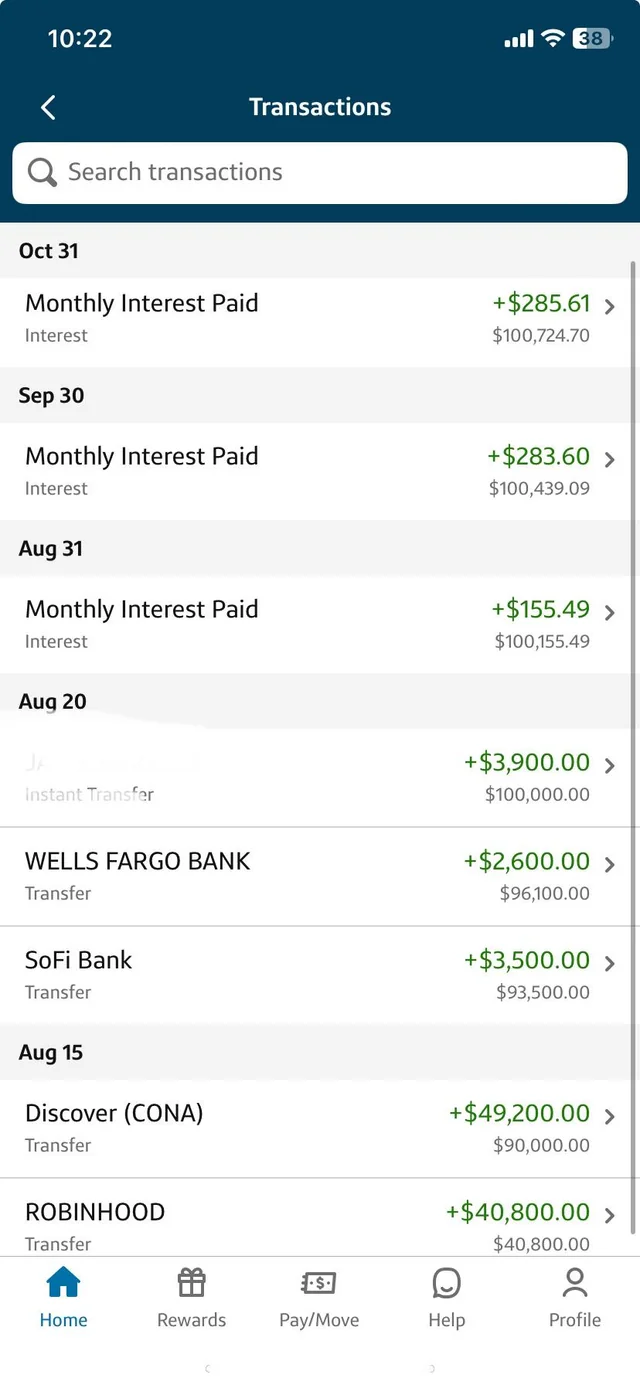The height and width of the screenshot is (1385, 640).
Task: Tap the back arrow icon
Action: tap(48, 107)
